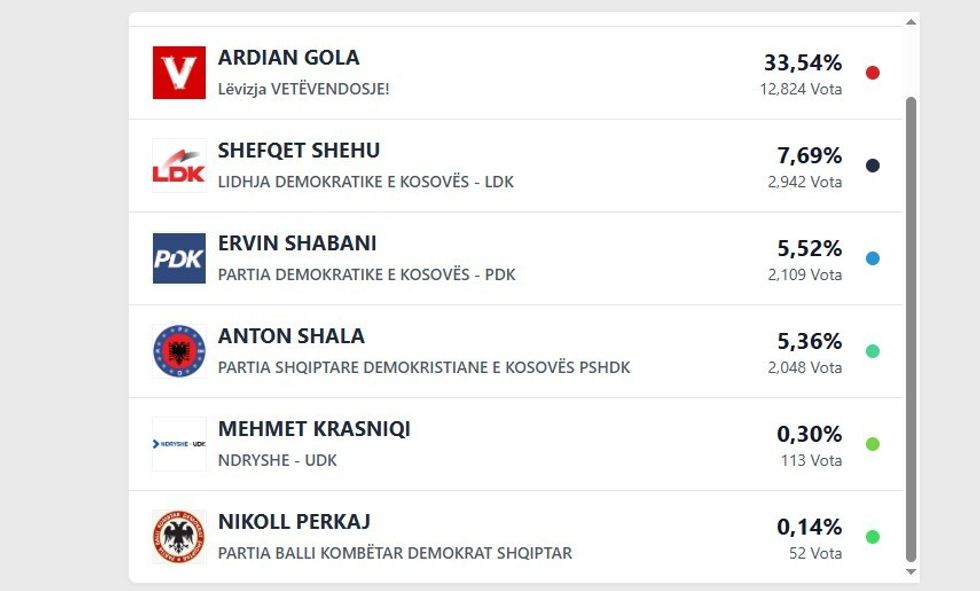Click Mehmet Krasniqi's 113 Vota count
The image size is (980, 591).
point(811,461)
